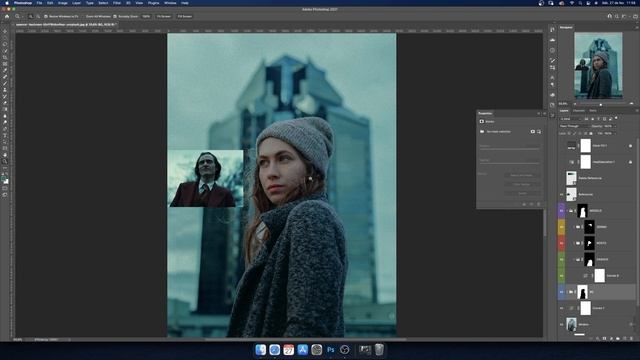Click create new layer icon
The width and height of the screenshot is (640, 360).
pos(624,338)
